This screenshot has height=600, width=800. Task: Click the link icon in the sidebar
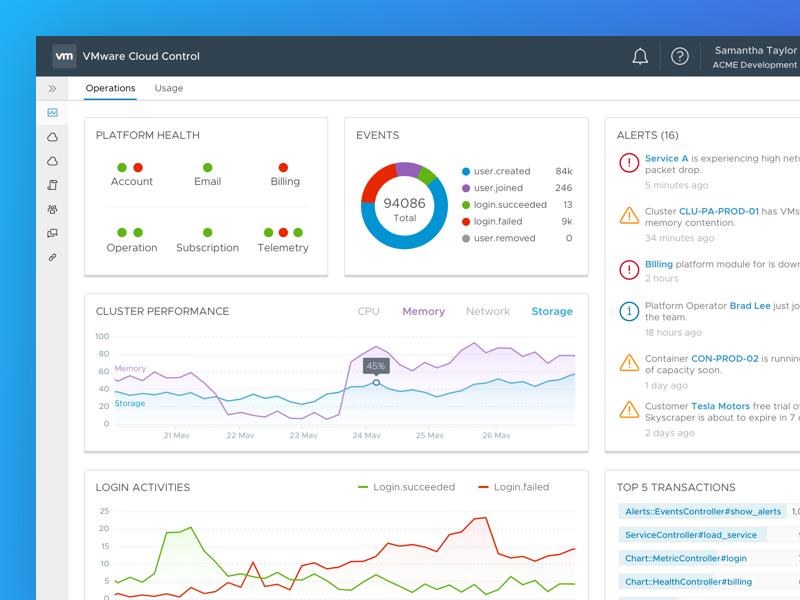pyautogui.click(x=52, y=257)
